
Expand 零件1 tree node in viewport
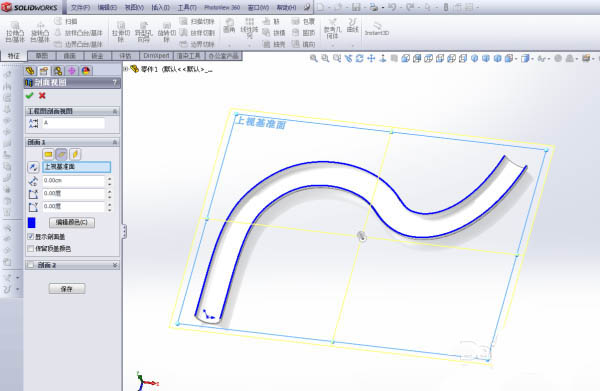click(126, 69)
